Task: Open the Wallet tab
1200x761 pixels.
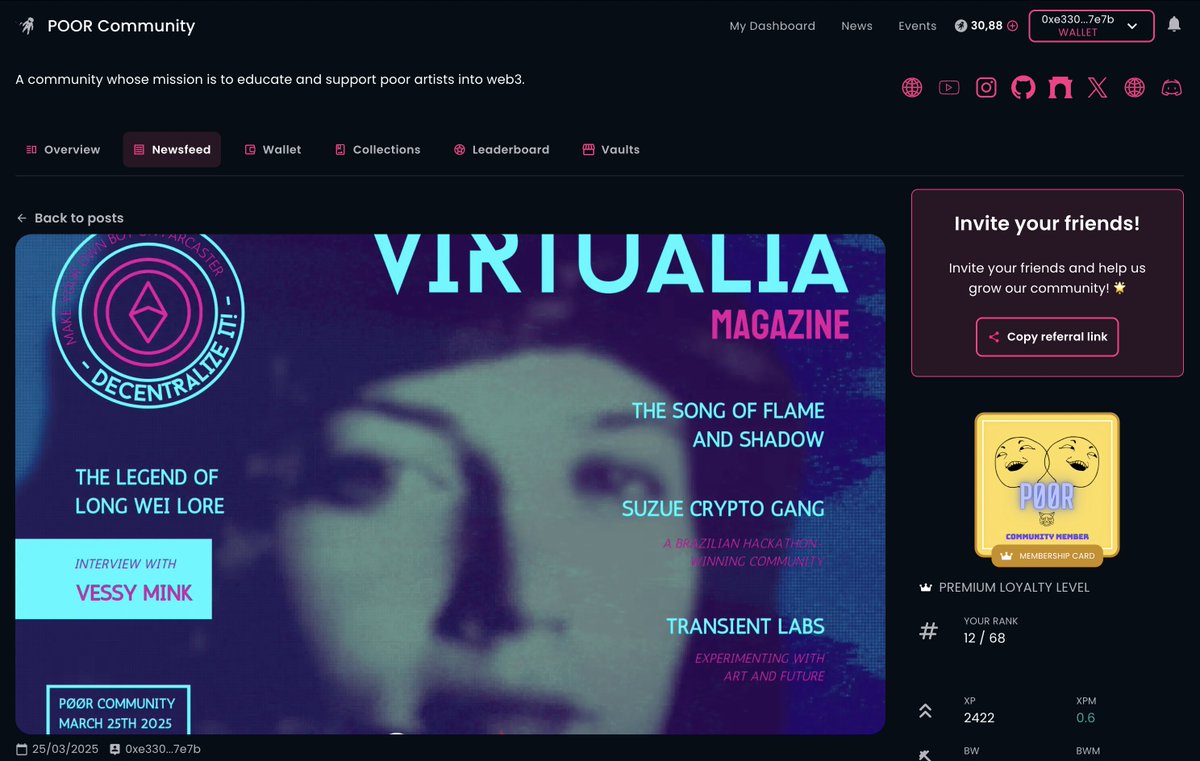Action: click(273, 149)
